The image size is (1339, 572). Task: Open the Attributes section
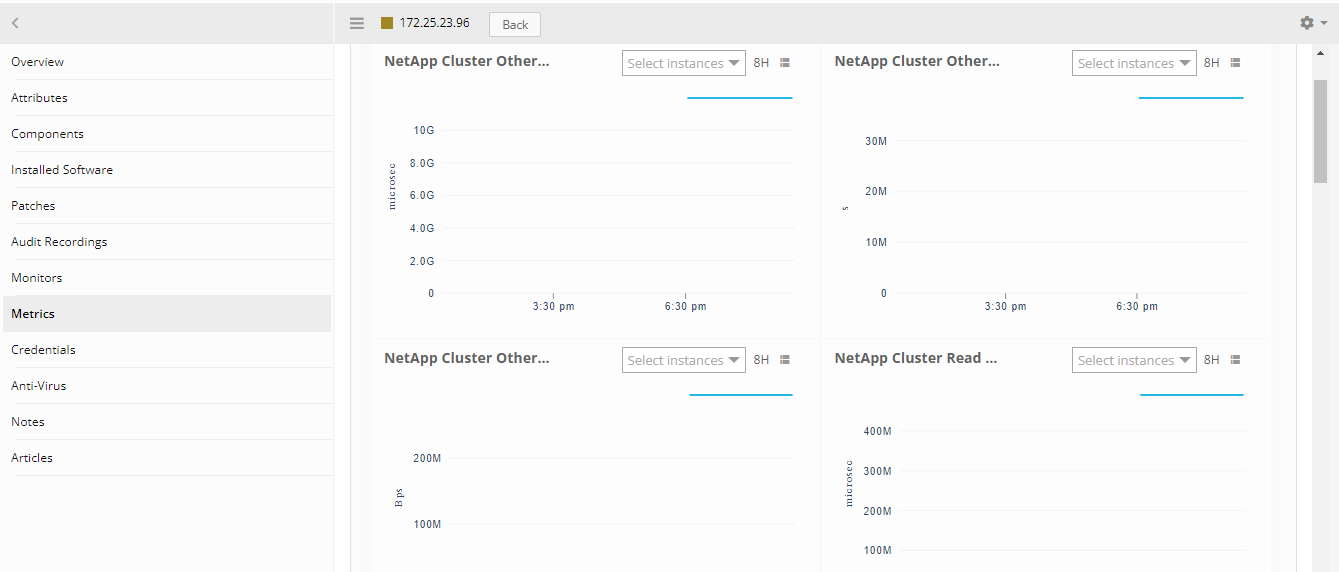167,98
